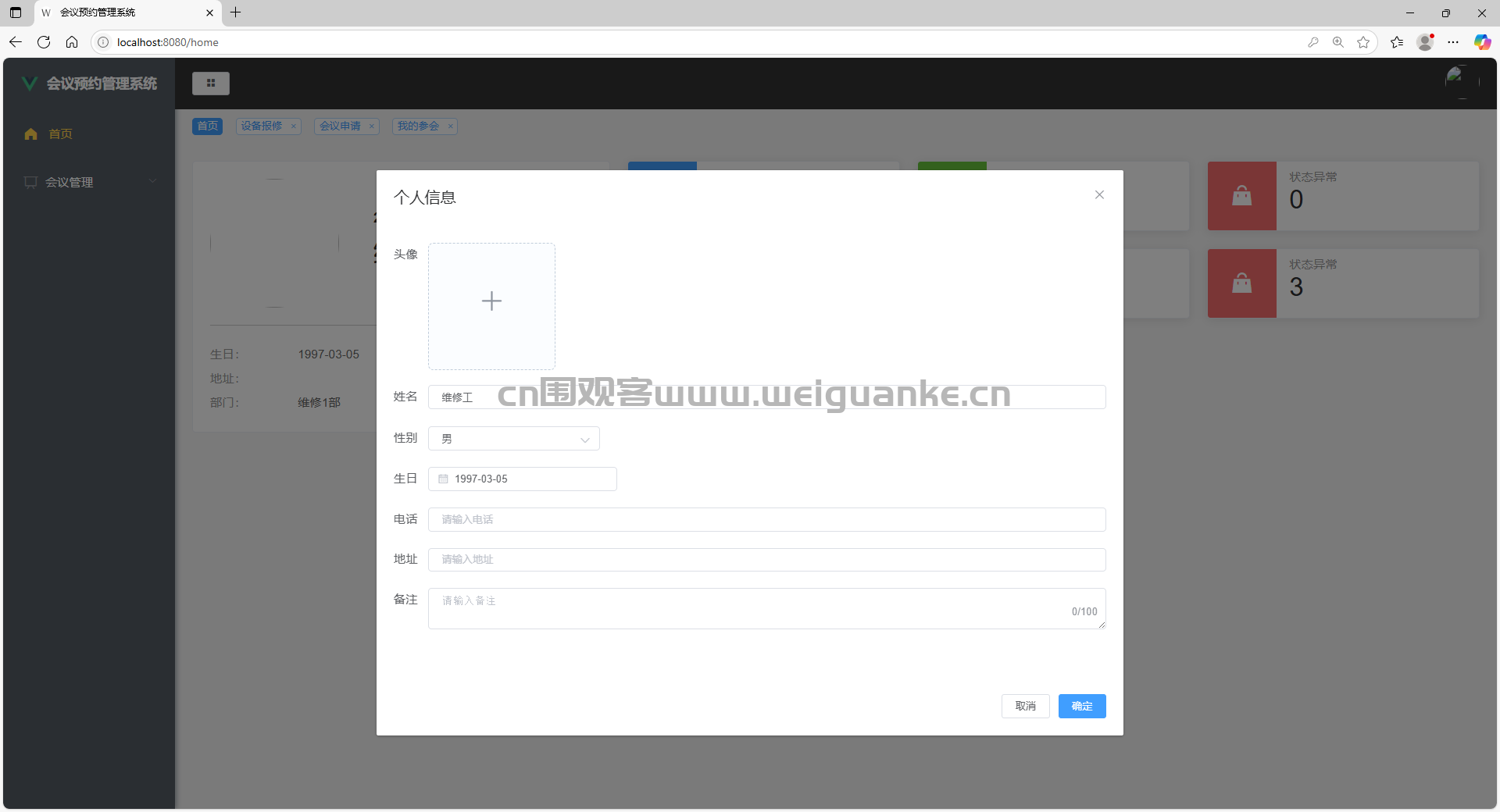
Task: Close the 会议申请 tab
Action: coord(372,126)
